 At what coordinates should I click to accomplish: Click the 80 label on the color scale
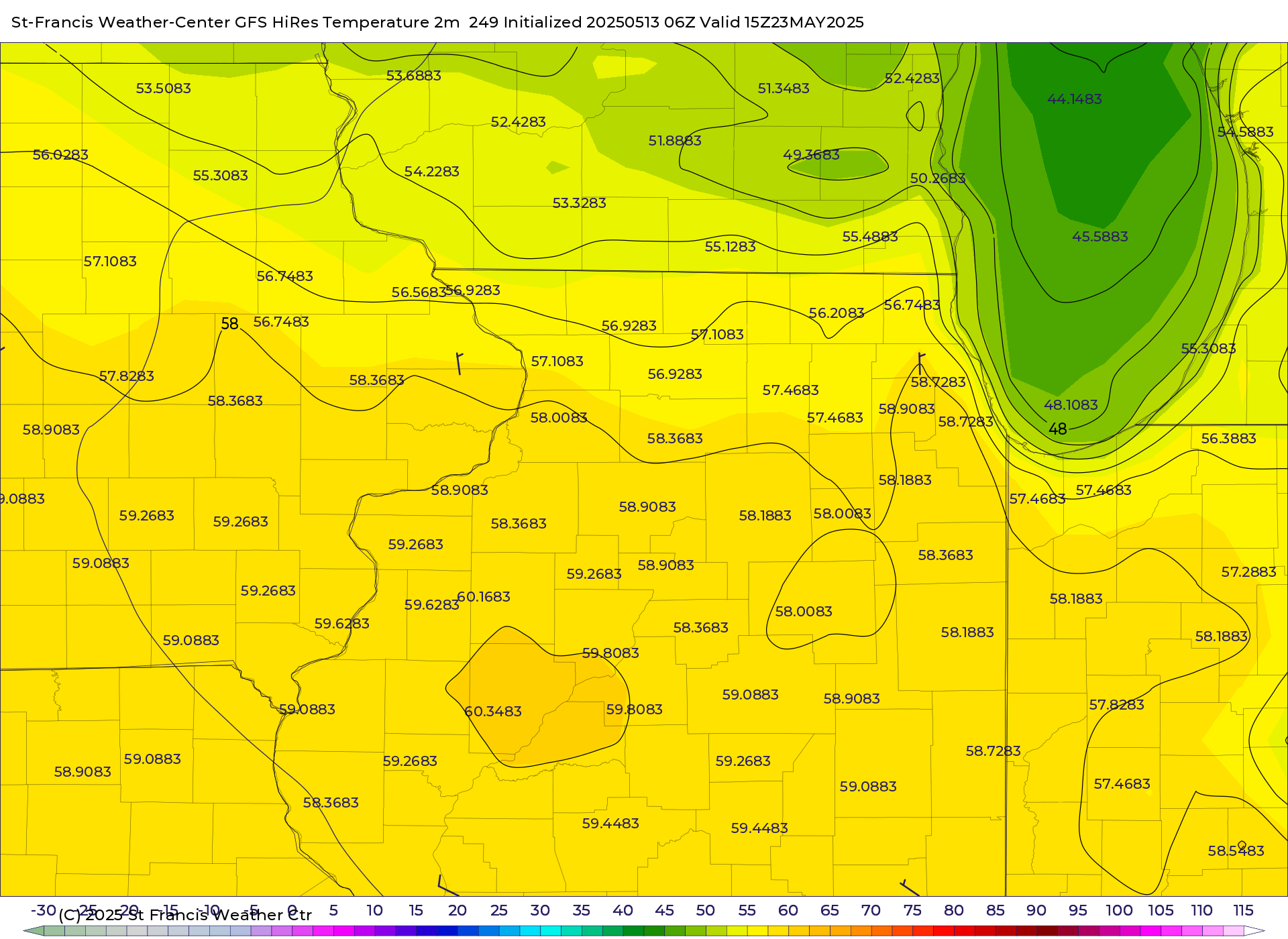(x=953, y=911)
